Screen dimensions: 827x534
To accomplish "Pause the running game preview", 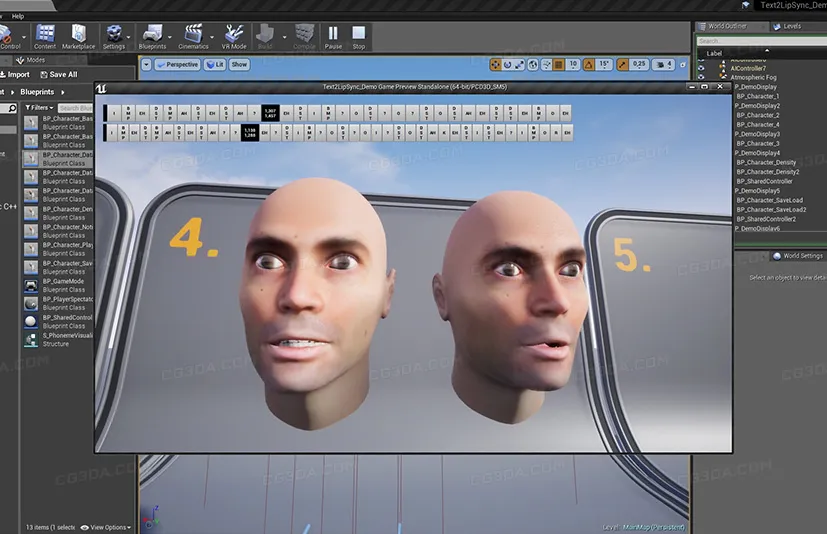I will coord(333,36).
